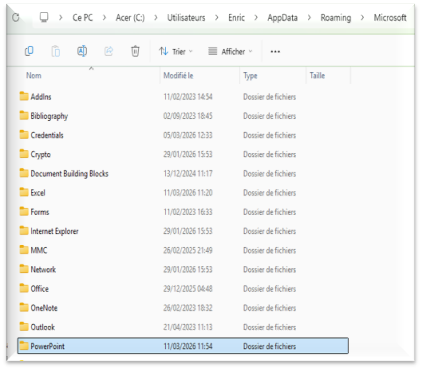This screenshot has width=422, height=370.
Task: Click the Paste toolbar icon
Action: click(56, 51)
